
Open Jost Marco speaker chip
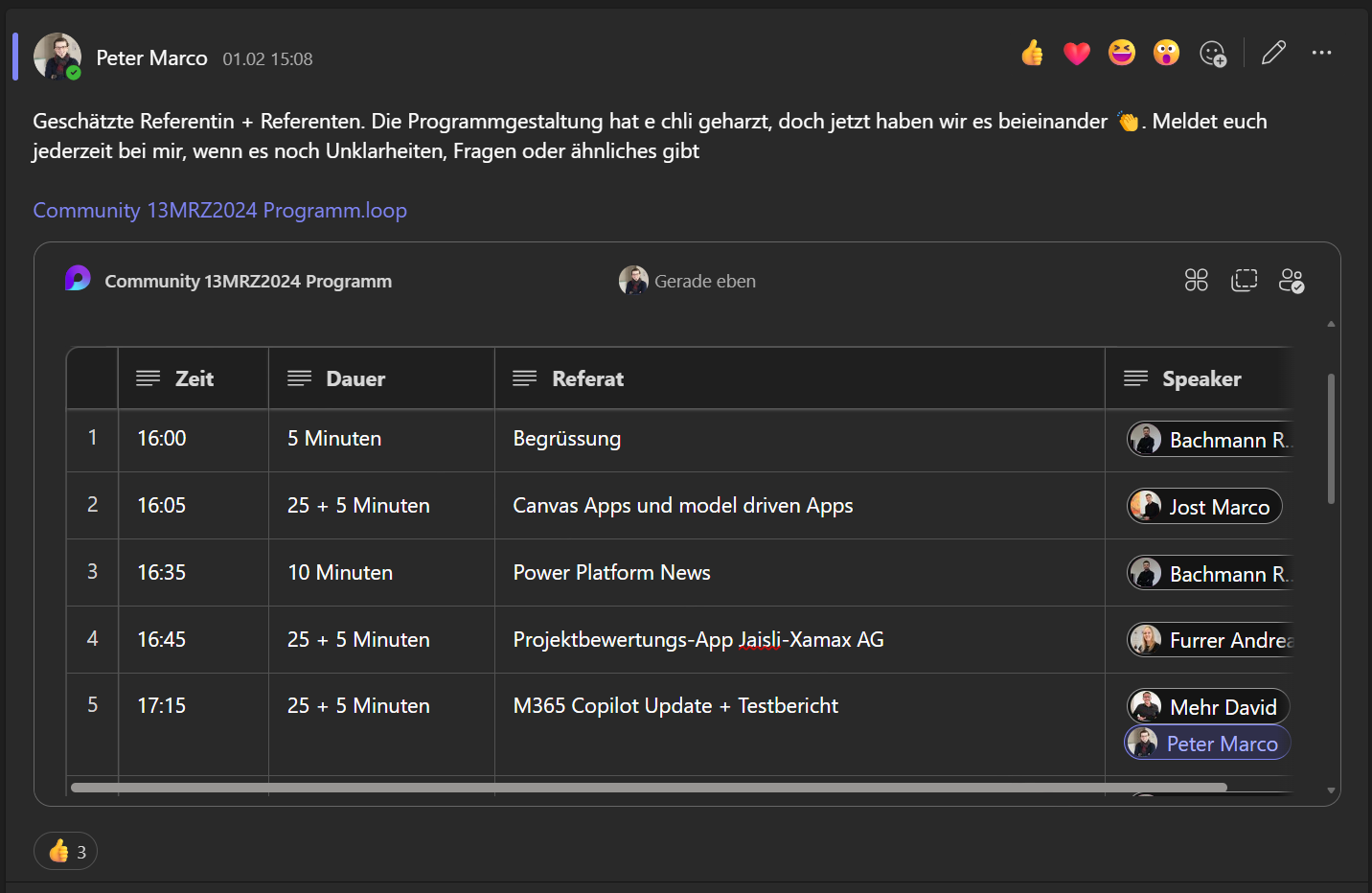coord(1204,506)
